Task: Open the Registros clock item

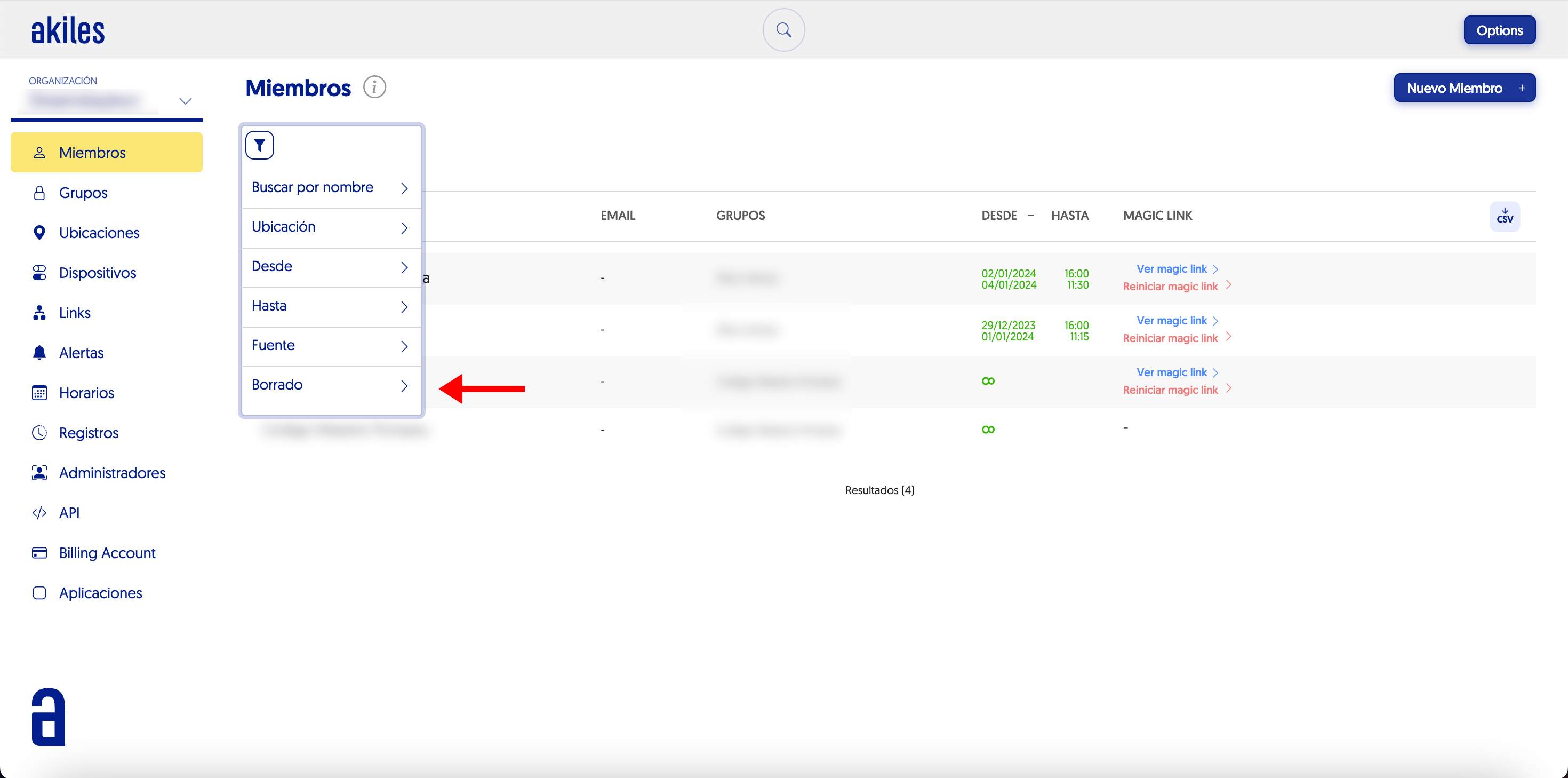Action: (88, 433)
